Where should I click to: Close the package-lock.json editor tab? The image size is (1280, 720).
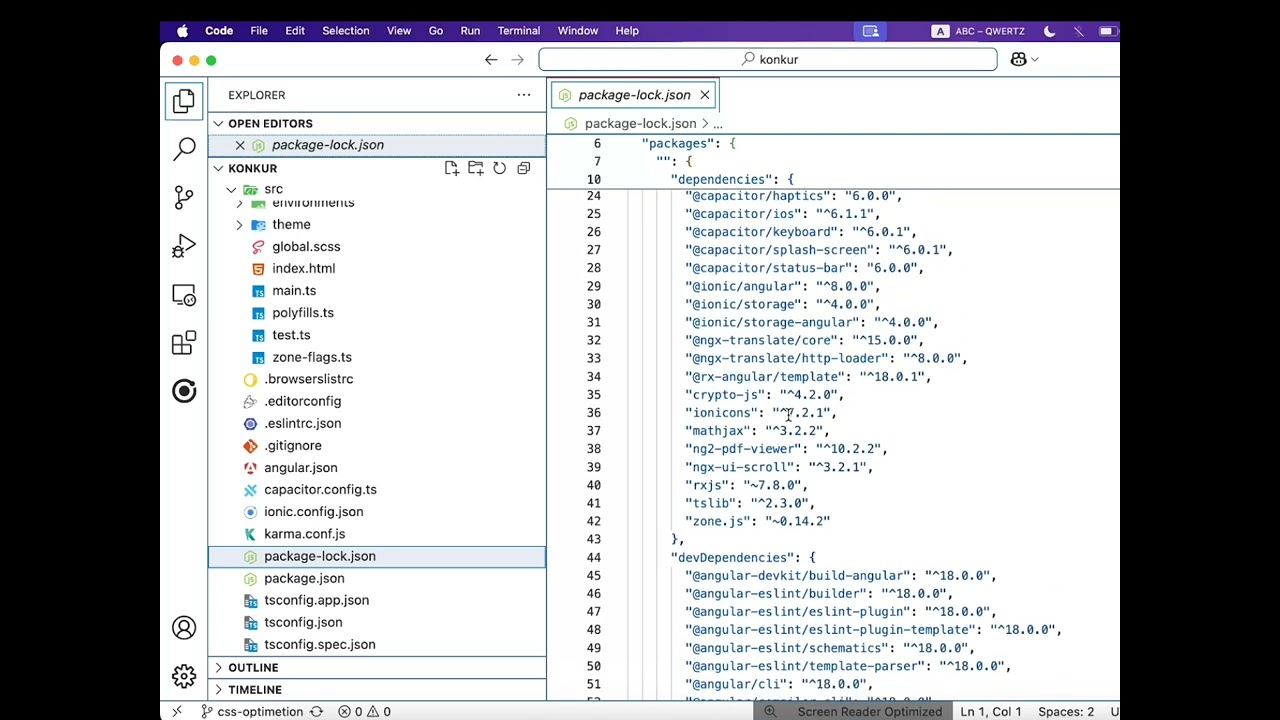705,95
